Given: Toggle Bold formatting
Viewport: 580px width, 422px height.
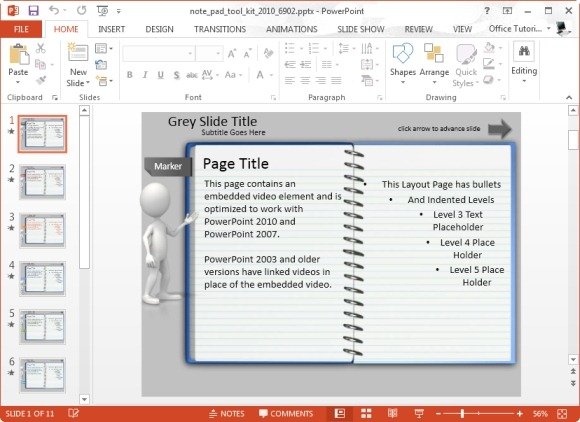Looking at the screenshot, I should (x=129, y=75).
